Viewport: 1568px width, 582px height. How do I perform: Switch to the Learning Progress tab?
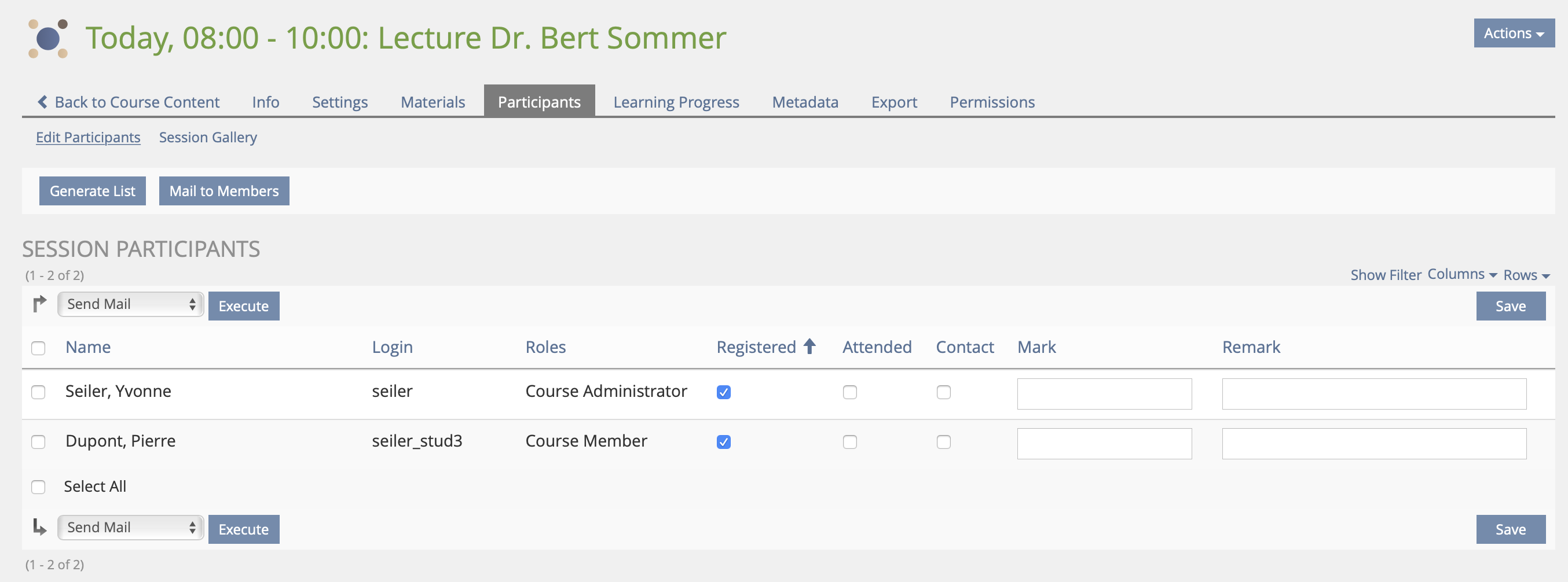pos(676,102)
